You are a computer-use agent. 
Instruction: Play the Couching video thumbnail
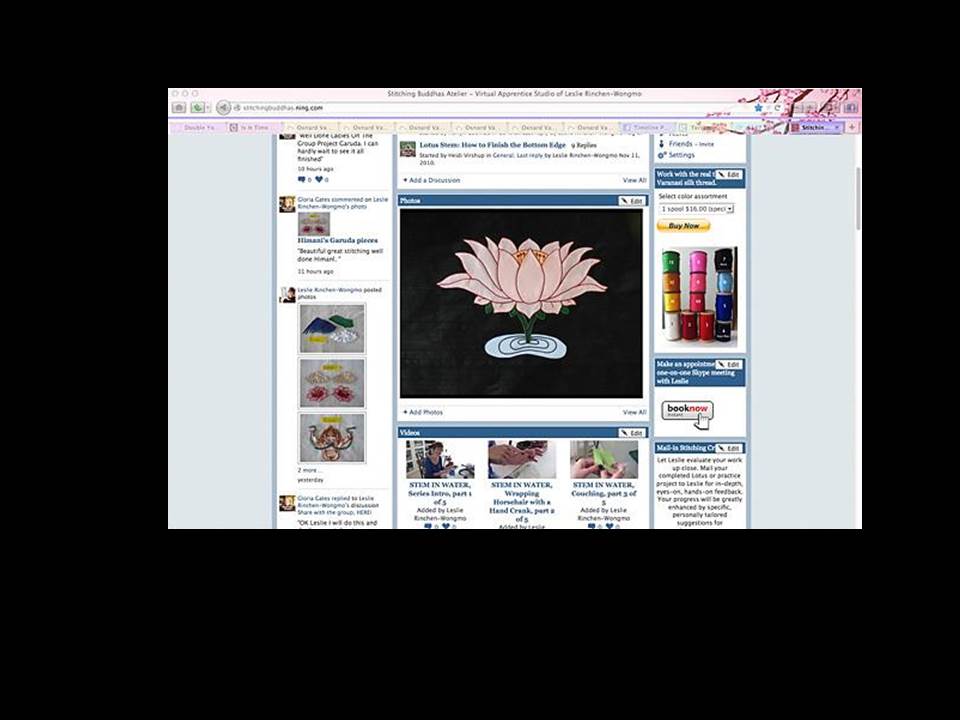(604, 459)
